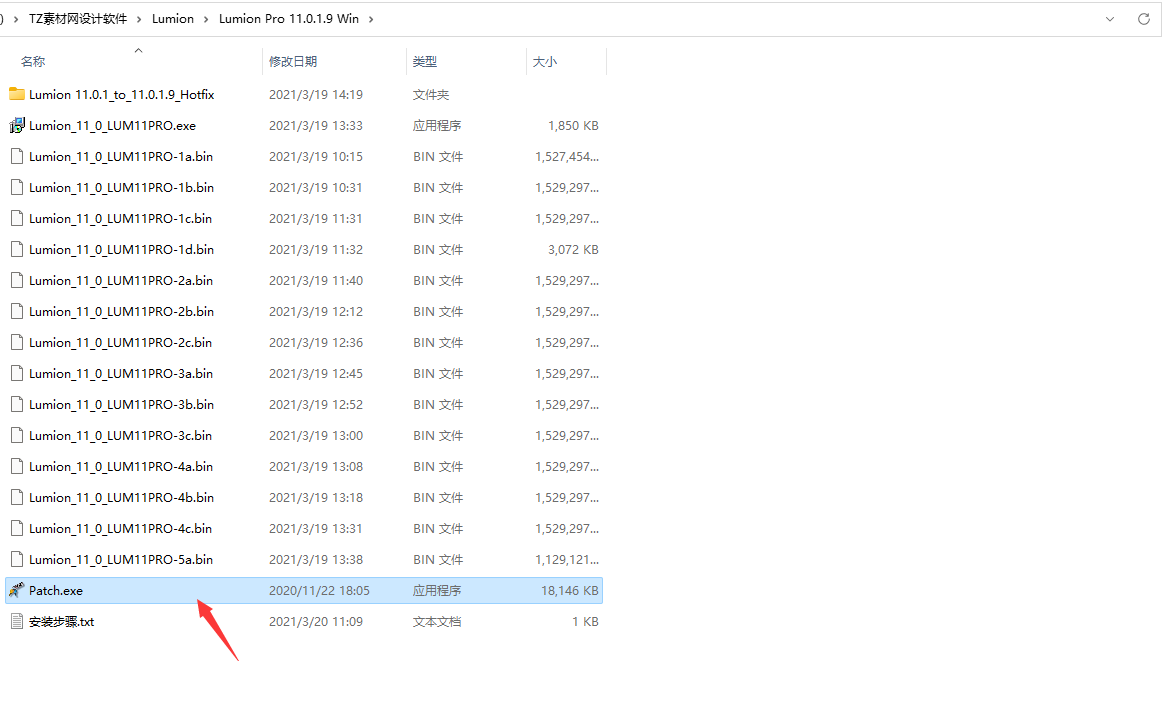Click the 3,072 KB size cell
This screenshot has height=705, width=1172.
pos(573,250)
